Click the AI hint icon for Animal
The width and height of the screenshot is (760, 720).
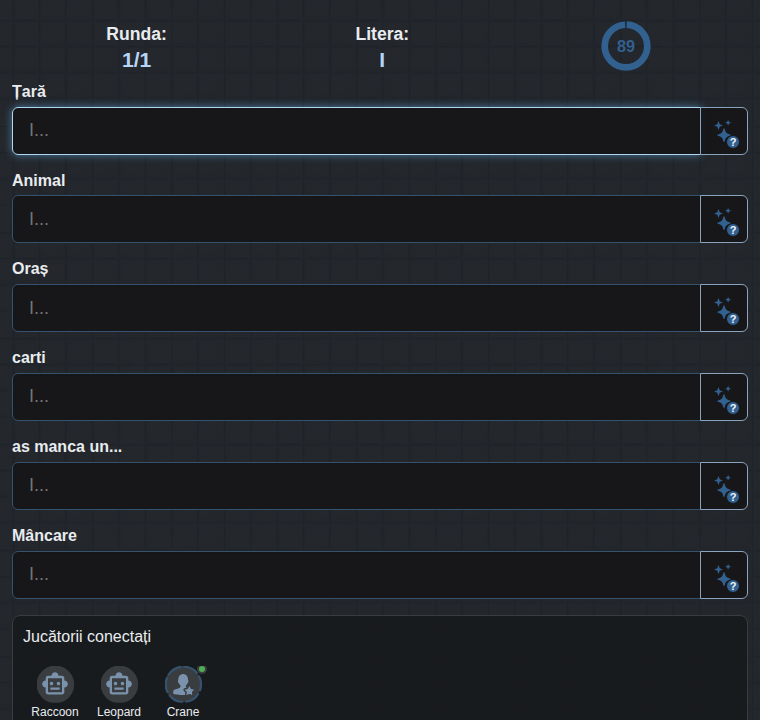pyautogui.click(x=724, y=219)
